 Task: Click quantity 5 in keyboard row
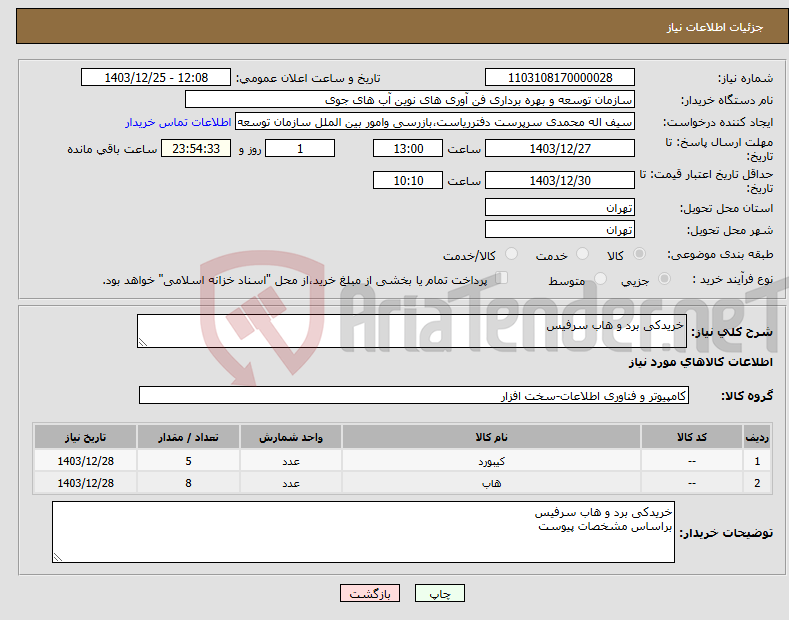[x=188, y=461]
